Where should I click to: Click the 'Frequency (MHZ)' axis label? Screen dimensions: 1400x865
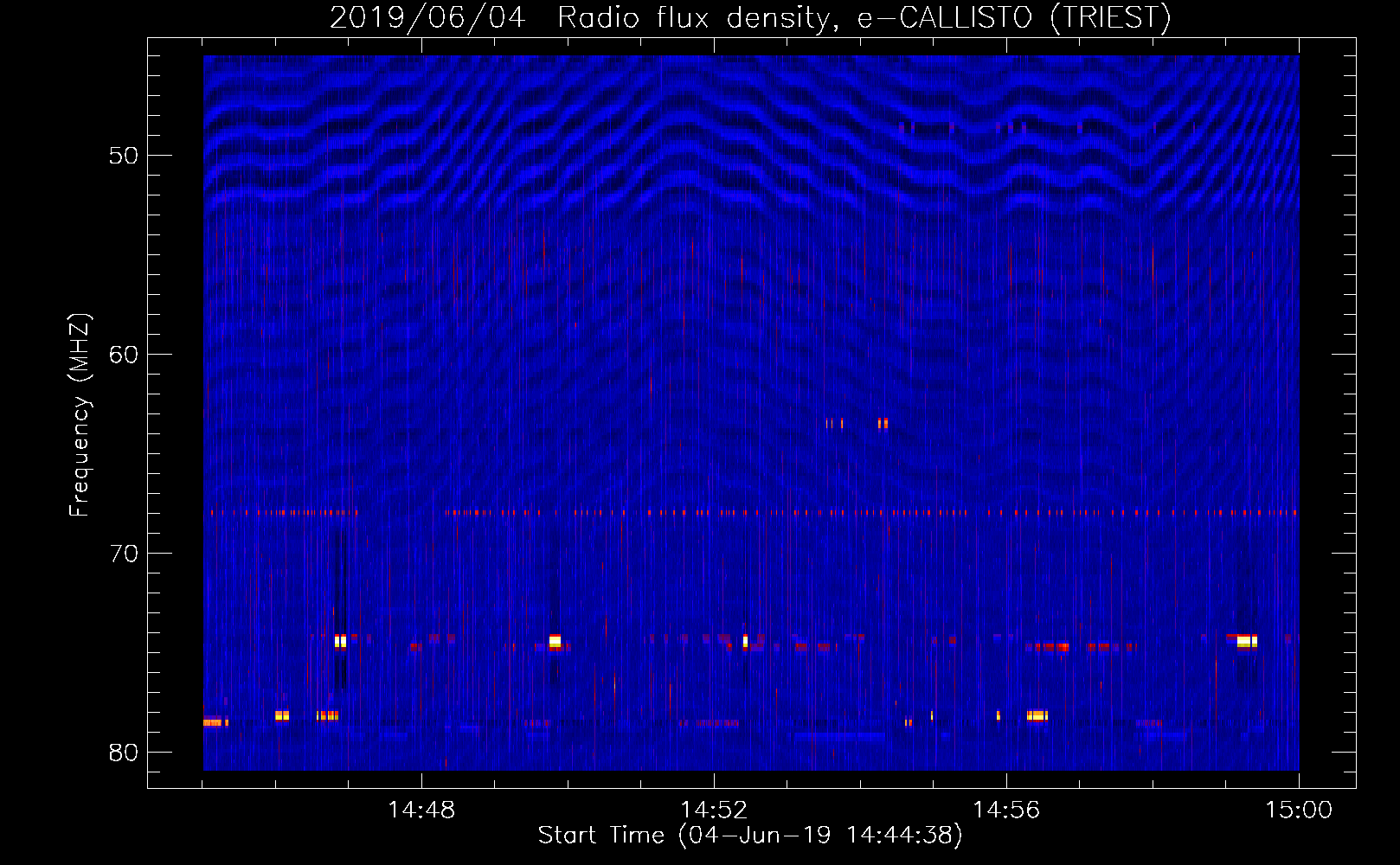pos(80,415)
